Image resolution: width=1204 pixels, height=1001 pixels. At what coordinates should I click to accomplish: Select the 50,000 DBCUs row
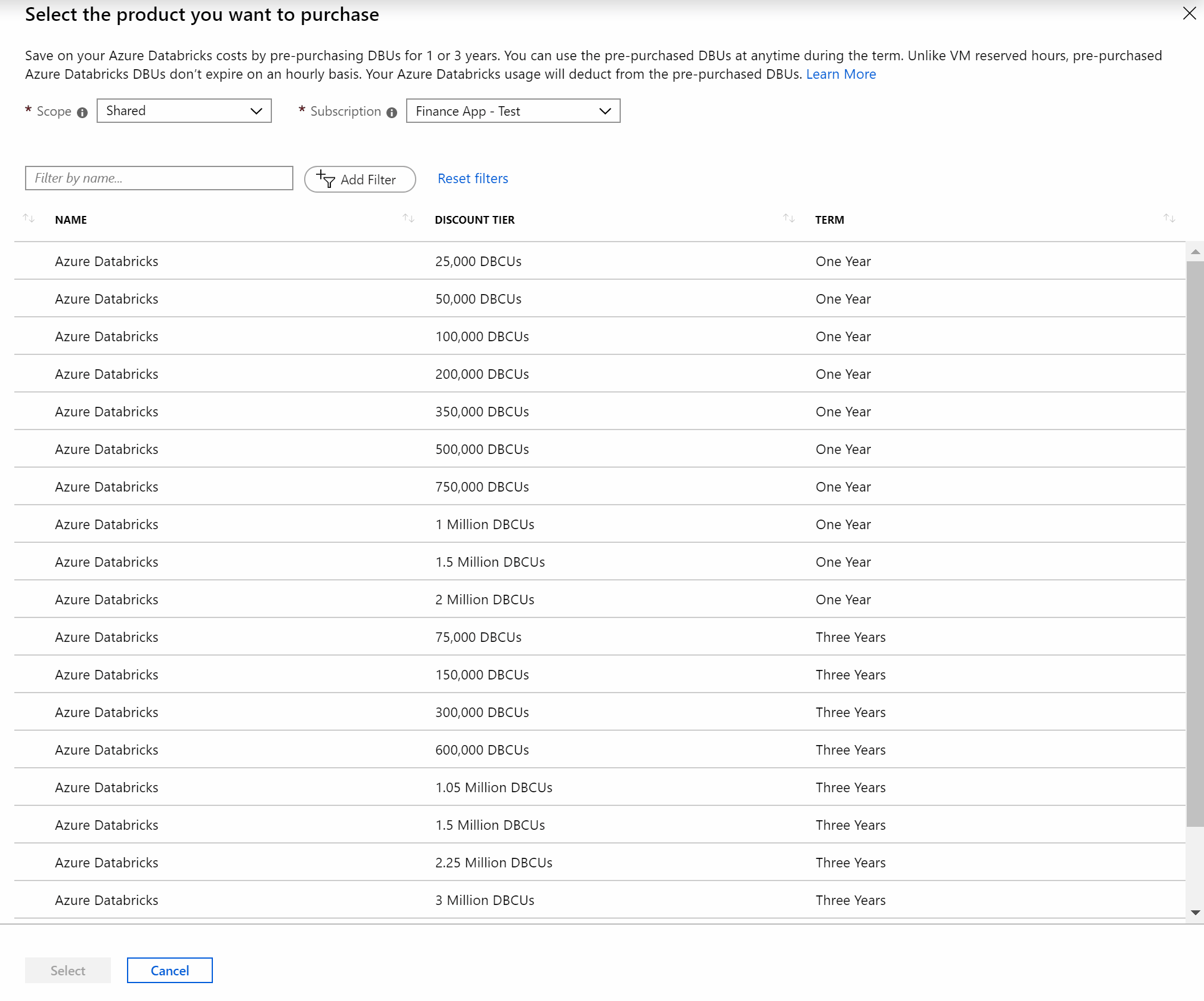pos(600,299)
